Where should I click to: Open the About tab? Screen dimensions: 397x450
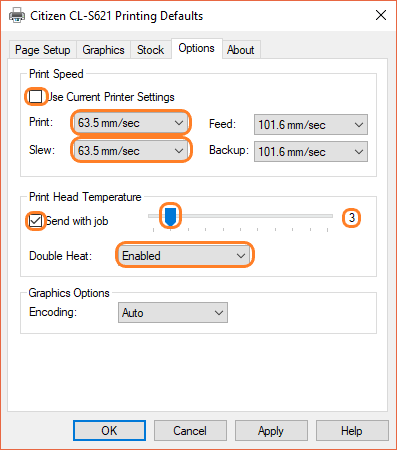click(241, 50)
